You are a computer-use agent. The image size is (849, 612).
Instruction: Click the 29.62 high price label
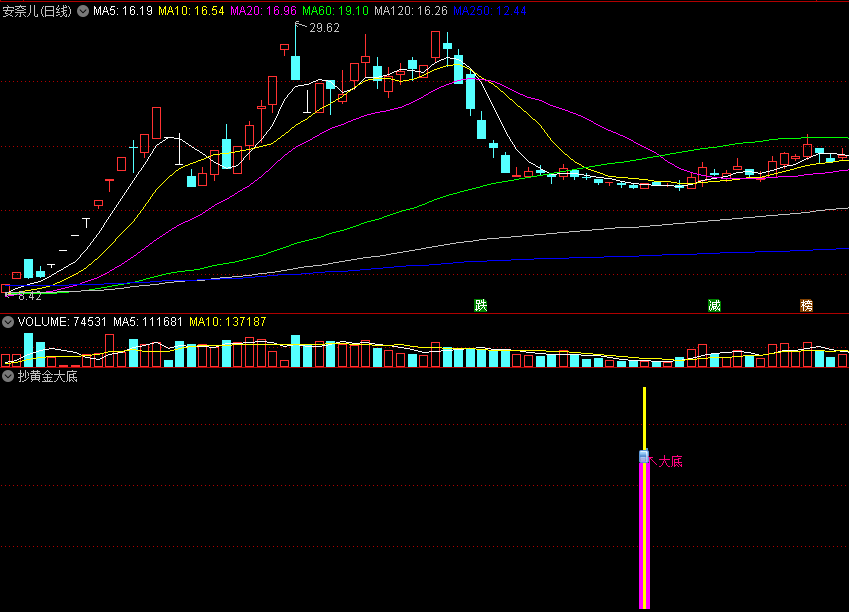pos(324,28)
